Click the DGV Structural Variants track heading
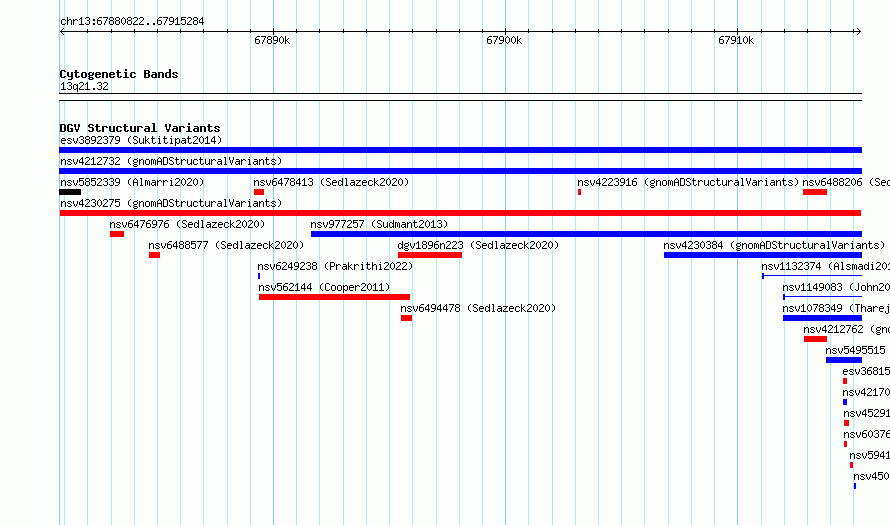This screenshot has height=525, width=890. click(x=140, y=128)
